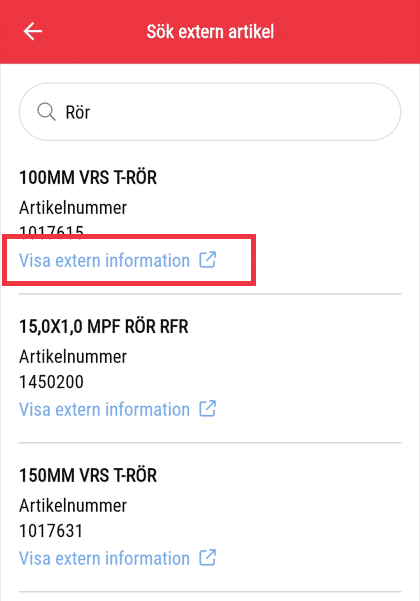Select the 15,0X1,0 MPF RÖR RFR article title
Image resolution: width=420 pixels, height=601 pixels.
(x=104, y=327)
